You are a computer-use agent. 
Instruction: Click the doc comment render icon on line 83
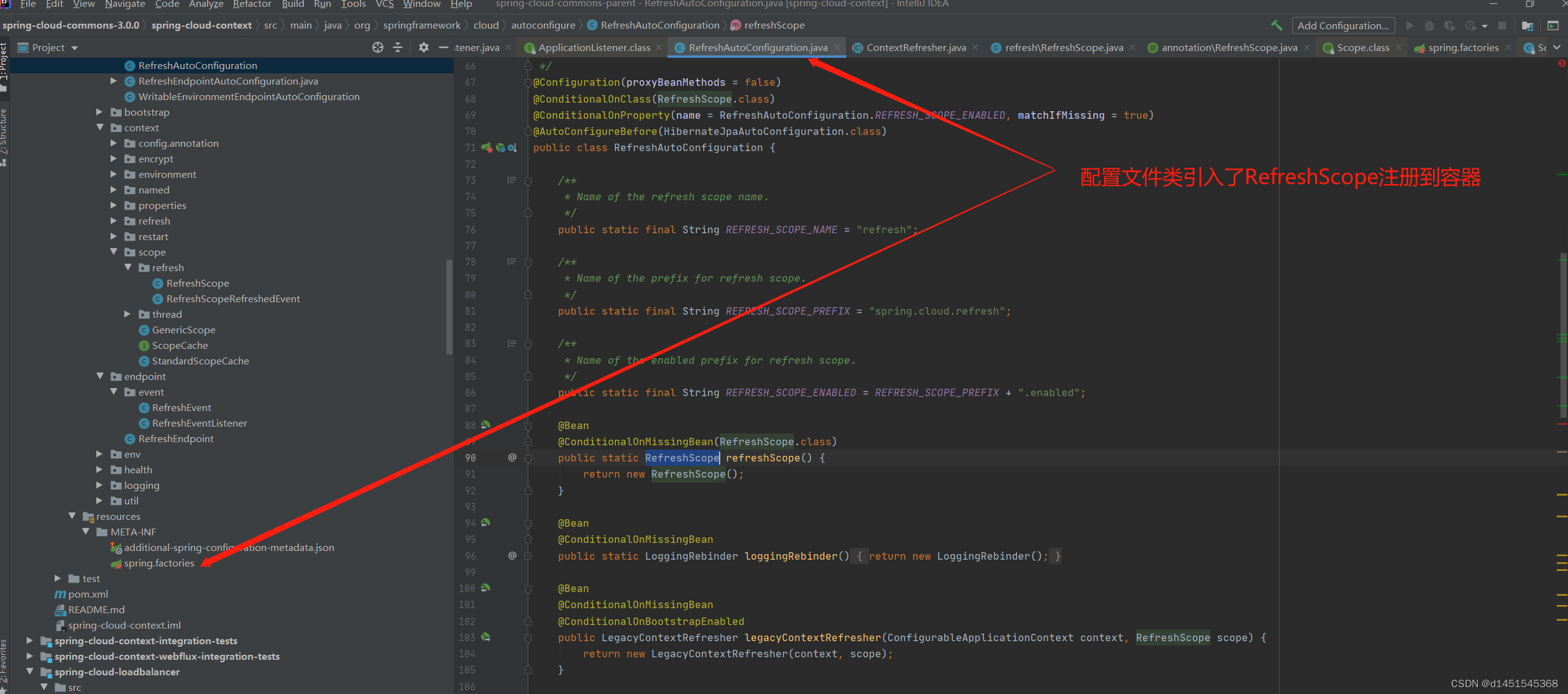pyautogui.click(x=511, y=343)
